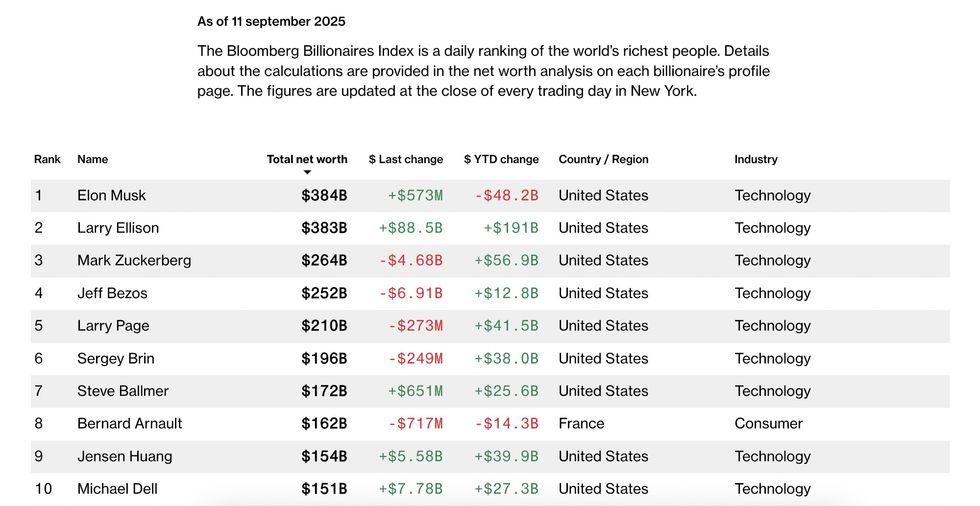Go to Sergey Brin's profile
This screenshot has width=980, height=506.
[x=115, y=358]
